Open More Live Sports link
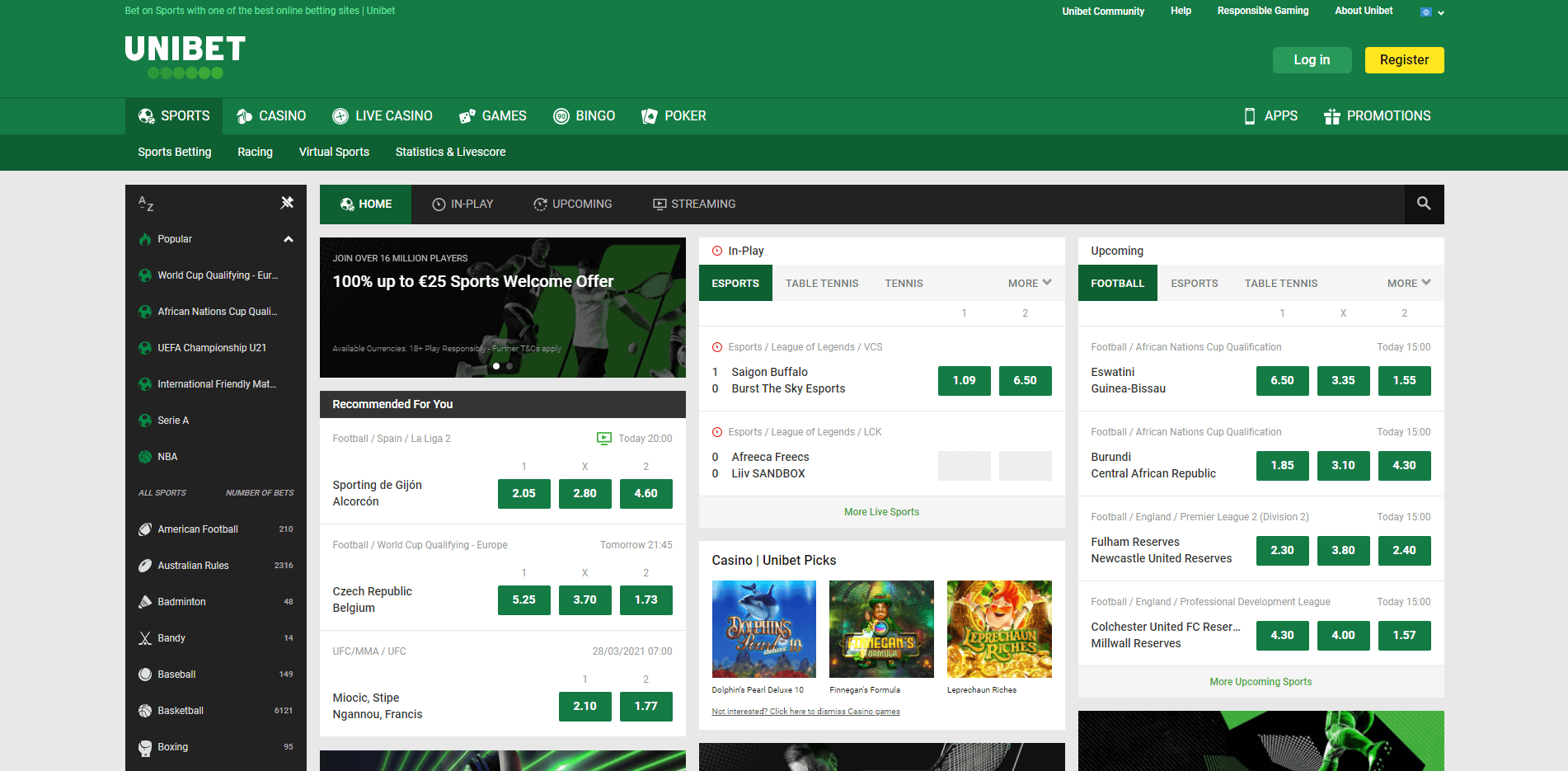Image resolution: width=1568 pixels, height=771 pixels. coord(881,511)
